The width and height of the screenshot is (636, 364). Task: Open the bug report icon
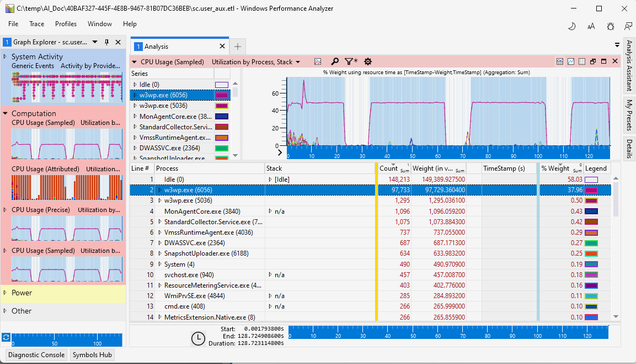(610, 26)
